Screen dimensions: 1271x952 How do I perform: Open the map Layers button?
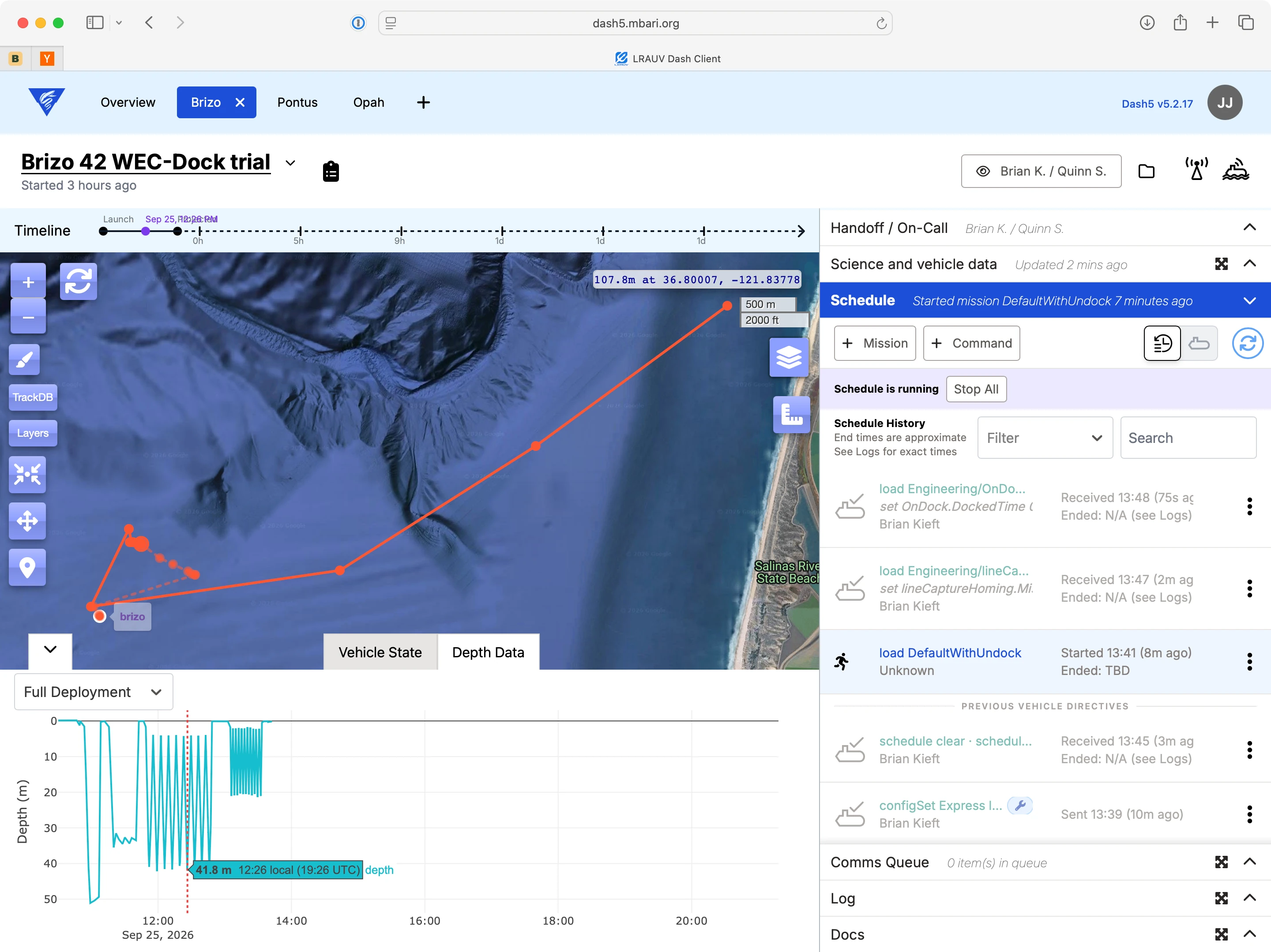point(33,433)
